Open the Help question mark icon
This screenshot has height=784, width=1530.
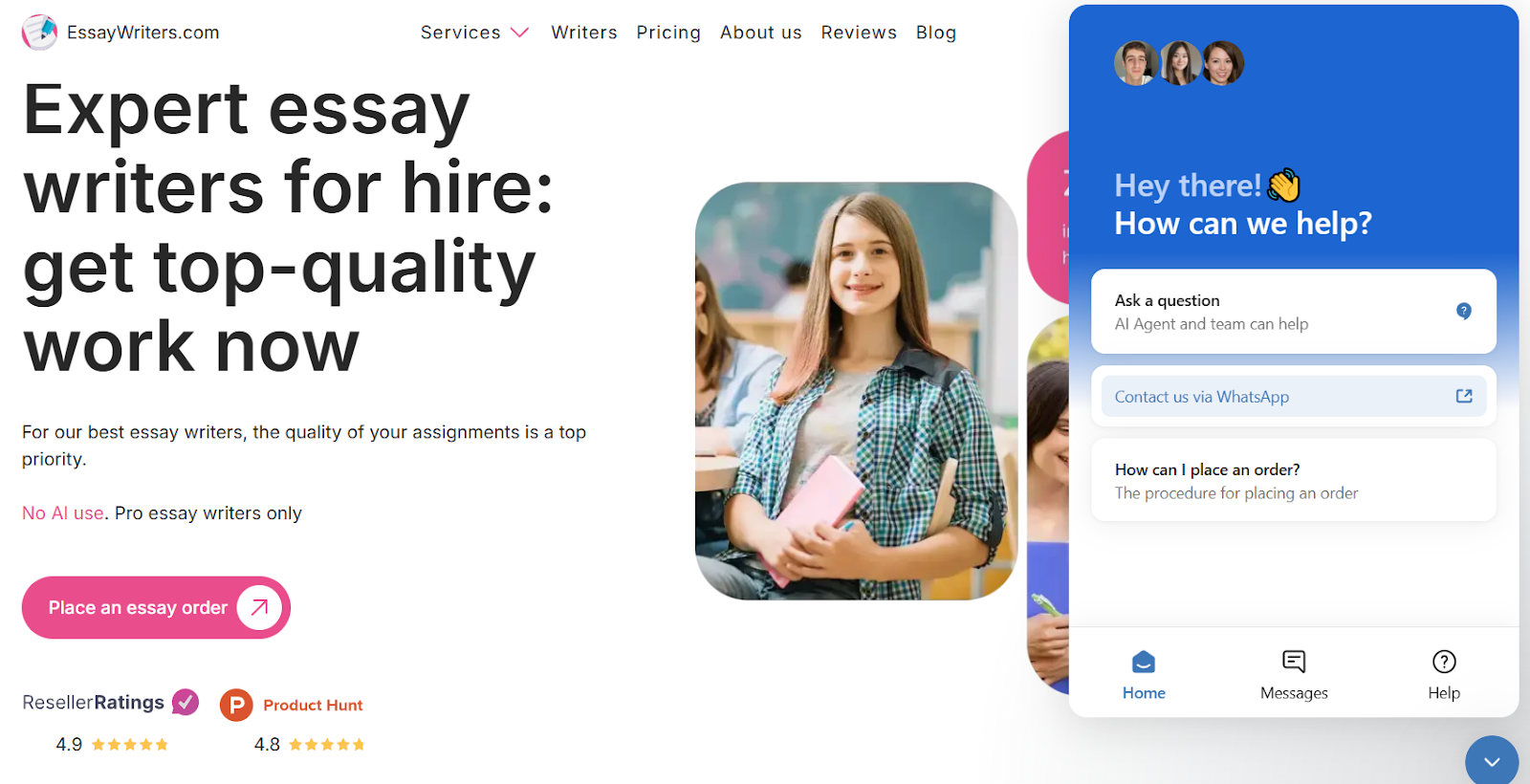[x=1444, y=661]
